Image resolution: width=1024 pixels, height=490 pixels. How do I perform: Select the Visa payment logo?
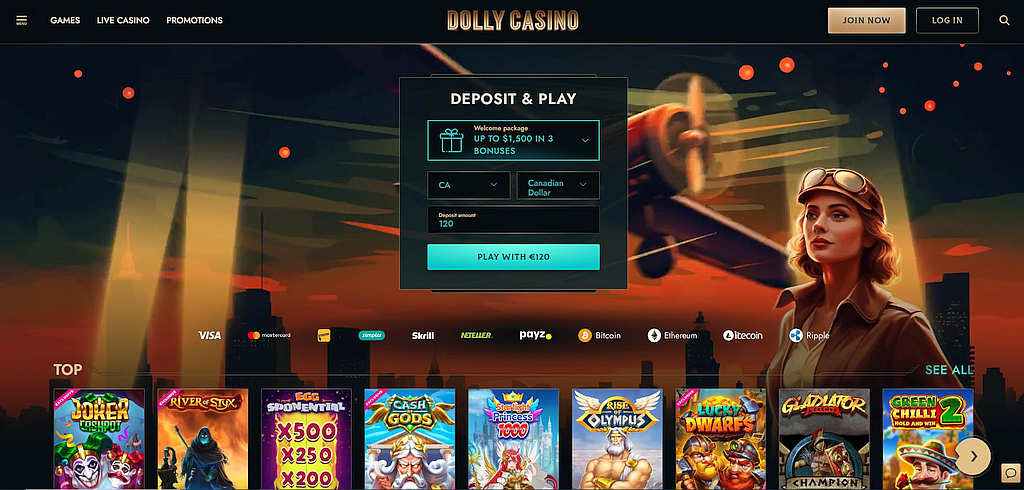click(x=210, y=335)
